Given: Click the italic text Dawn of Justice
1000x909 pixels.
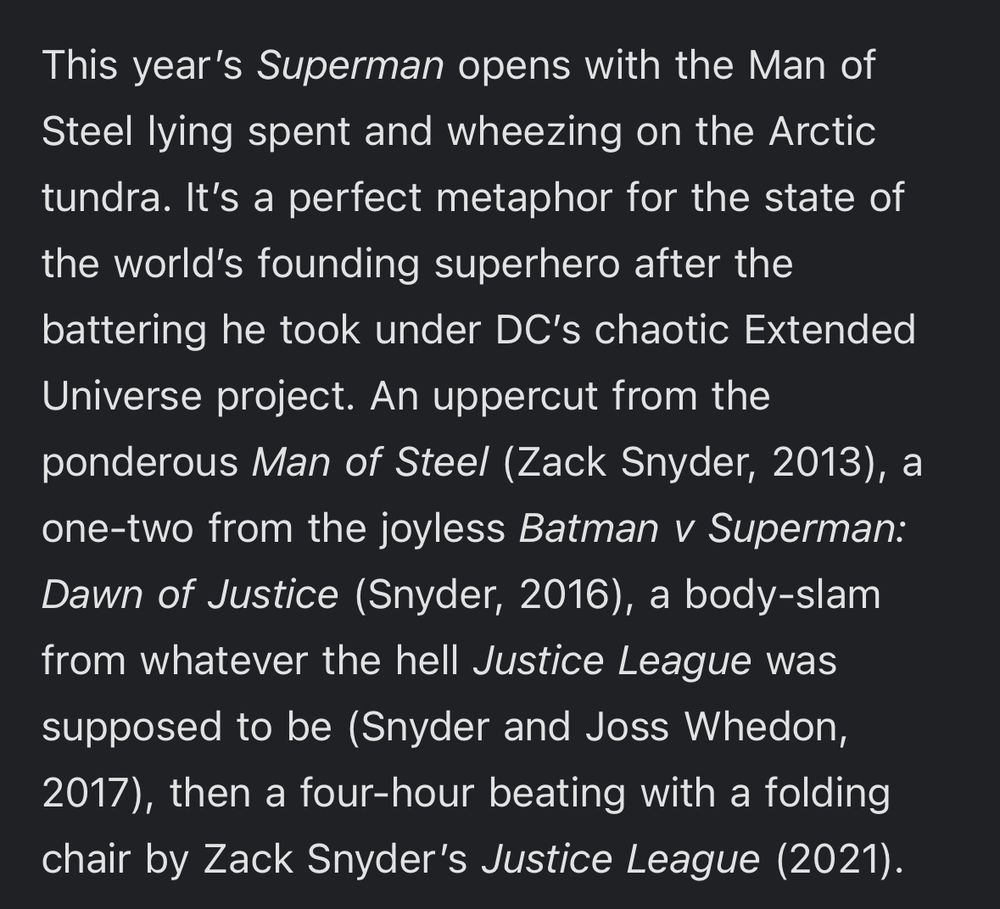Looking at the screenshot, I should [x=189, y=595].
